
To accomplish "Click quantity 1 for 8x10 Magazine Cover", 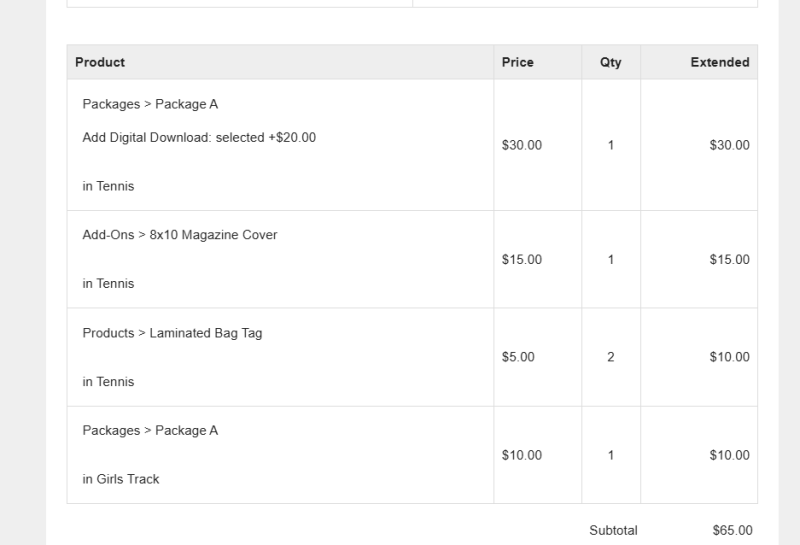I will point(610,260).
